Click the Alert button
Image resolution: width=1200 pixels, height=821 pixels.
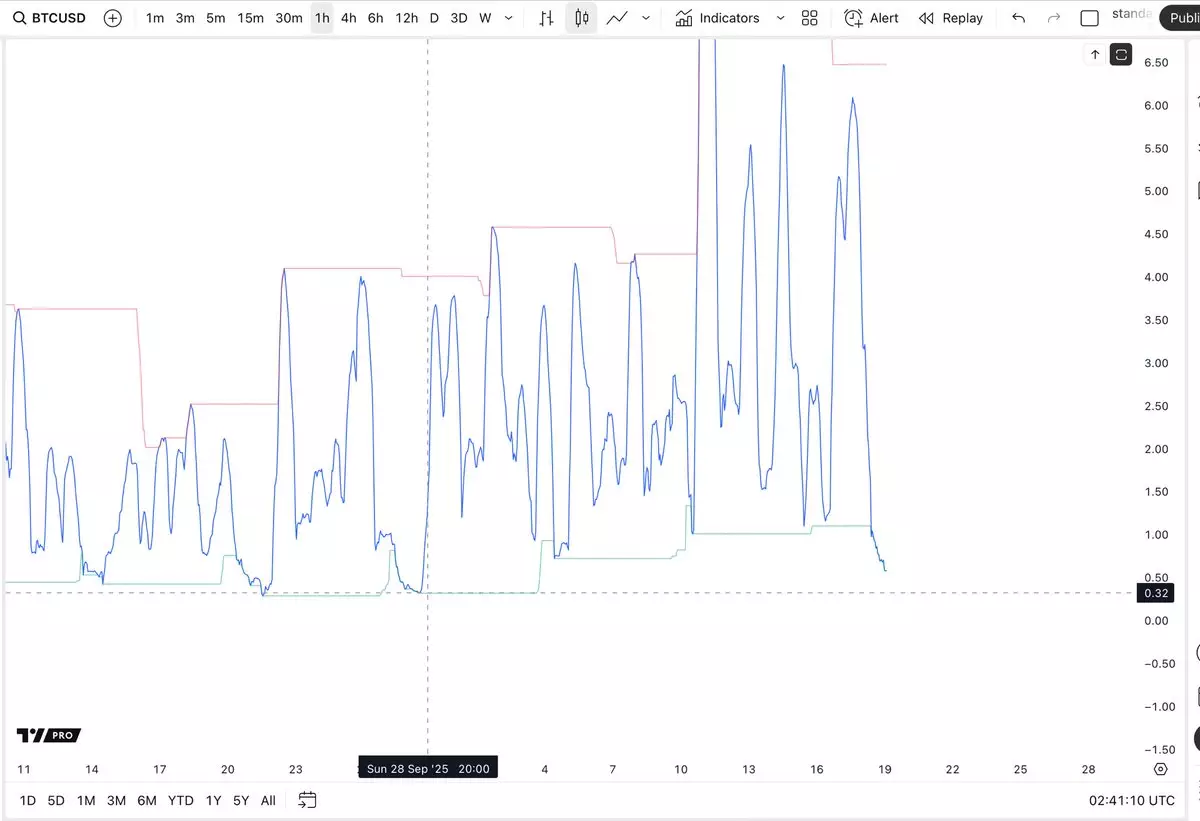[871, 18]
